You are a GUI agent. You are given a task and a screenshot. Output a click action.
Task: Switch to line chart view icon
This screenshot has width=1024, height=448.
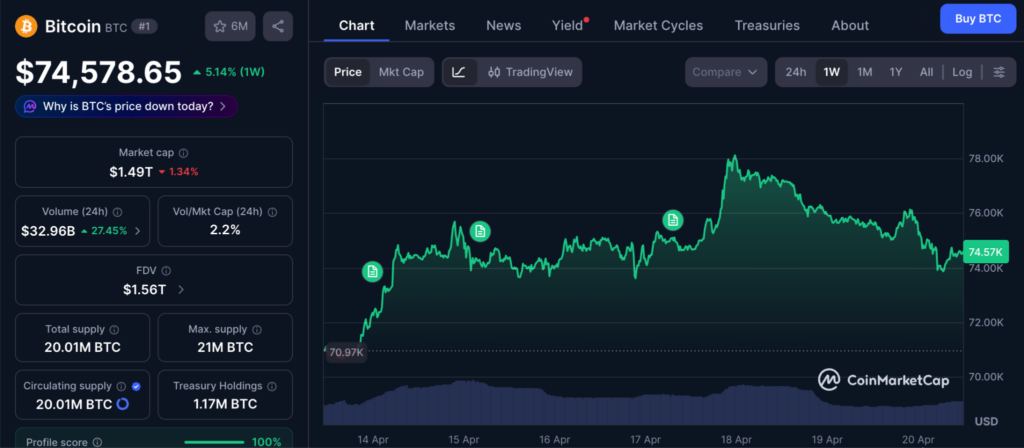coord(459,72)
